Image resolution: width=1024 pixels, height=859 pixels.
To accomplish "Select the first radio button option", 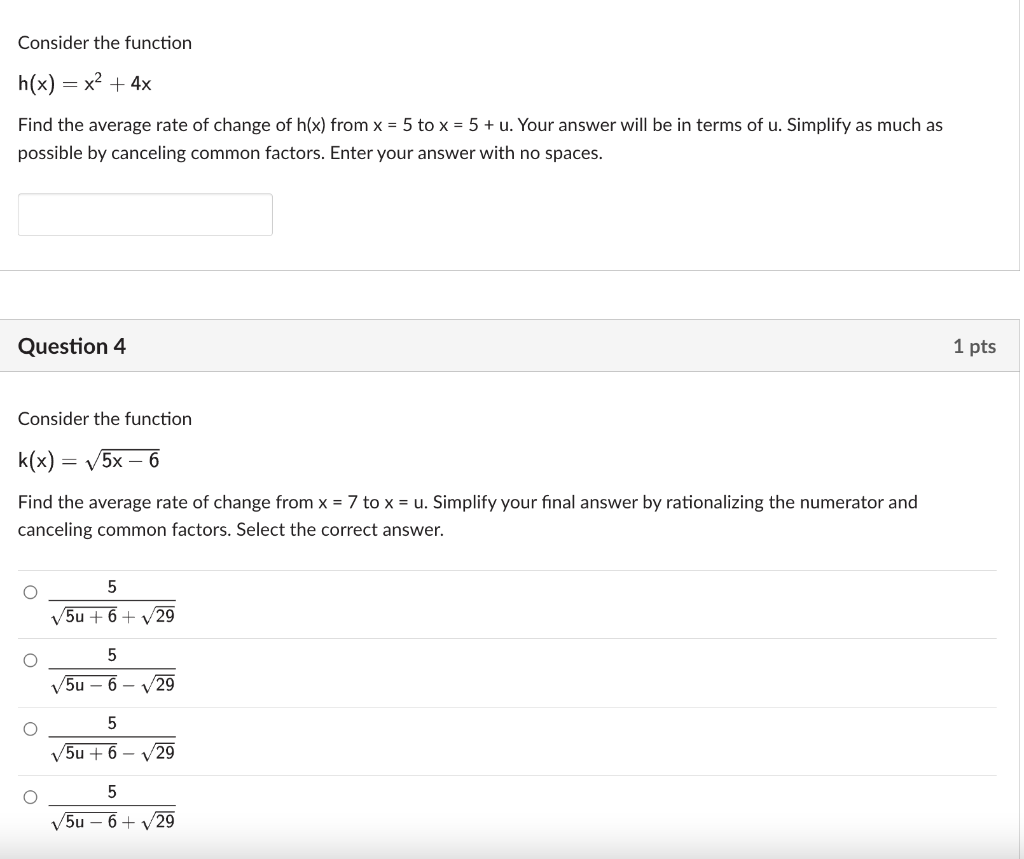I will [x=30, y=592].
